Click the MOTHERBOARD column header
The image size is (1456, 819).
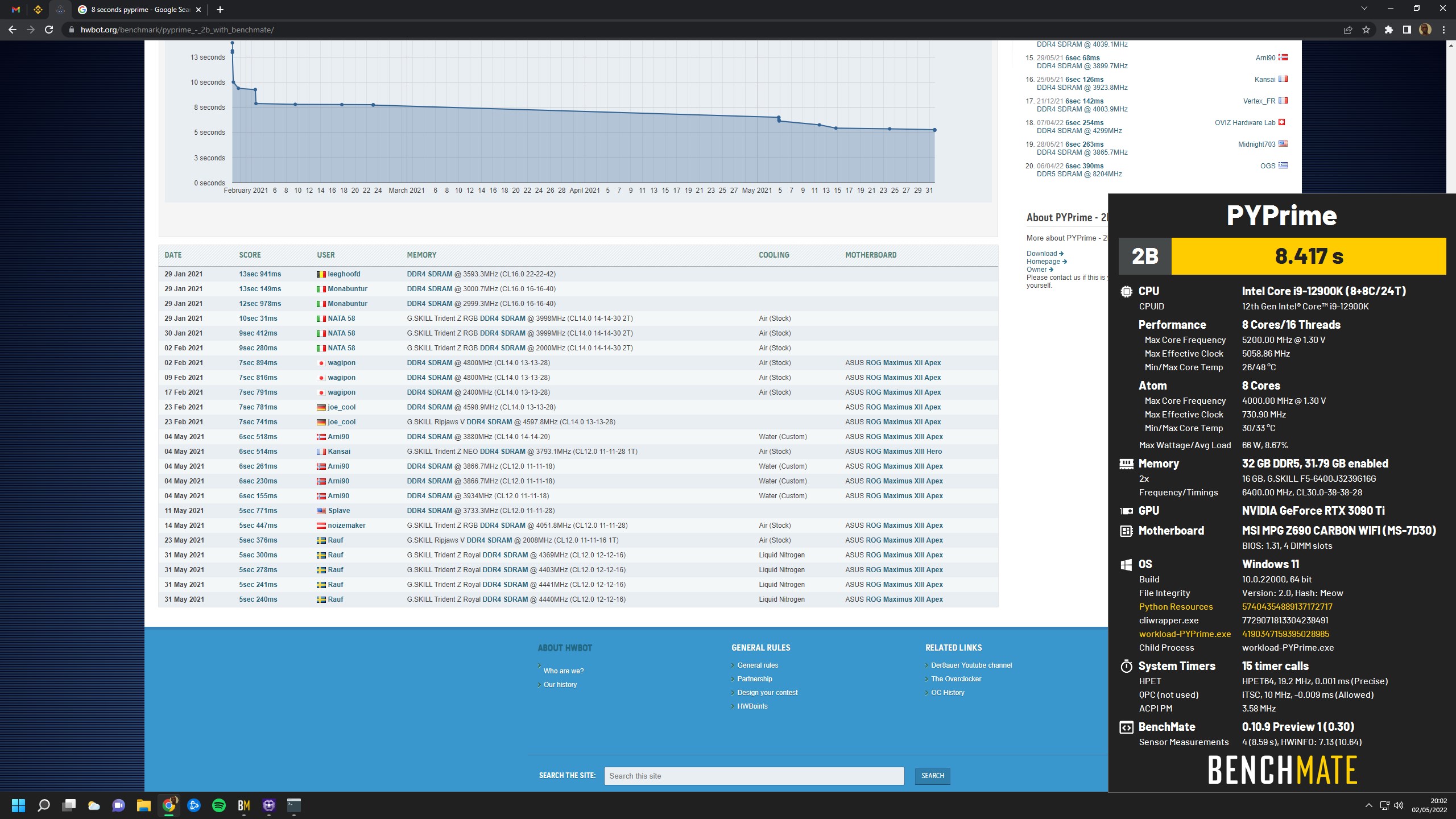[x=871, y=255]
